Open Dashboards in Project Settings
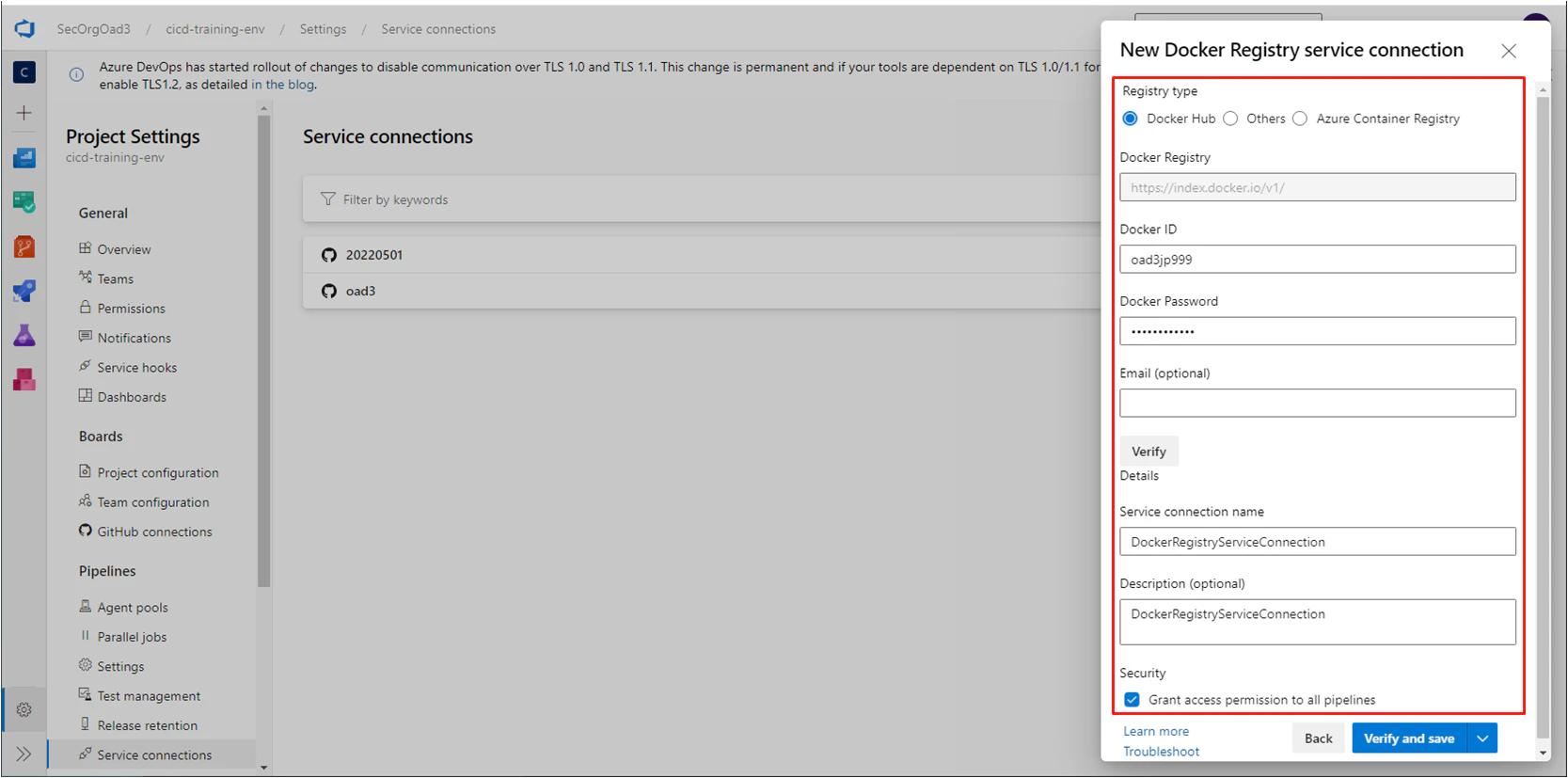This screenshot has height=778, width=1568. coord(132,397)
